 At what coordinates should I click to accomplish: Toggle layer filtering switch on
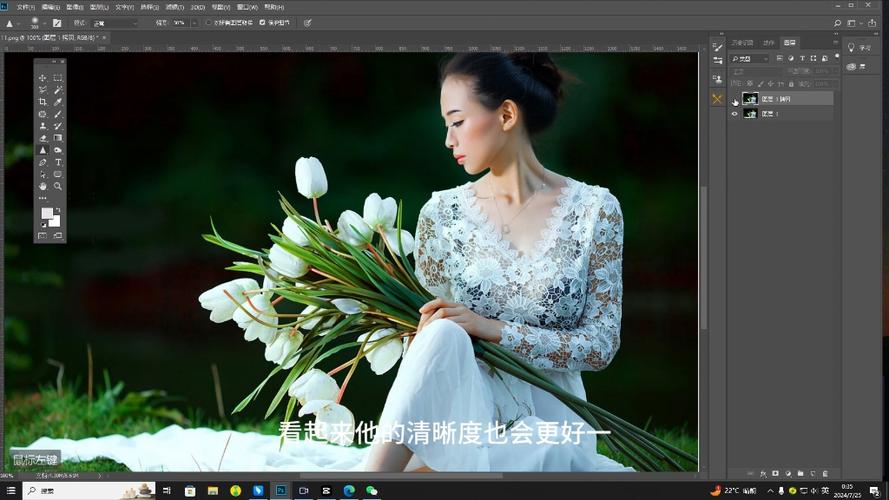[837, 57]
